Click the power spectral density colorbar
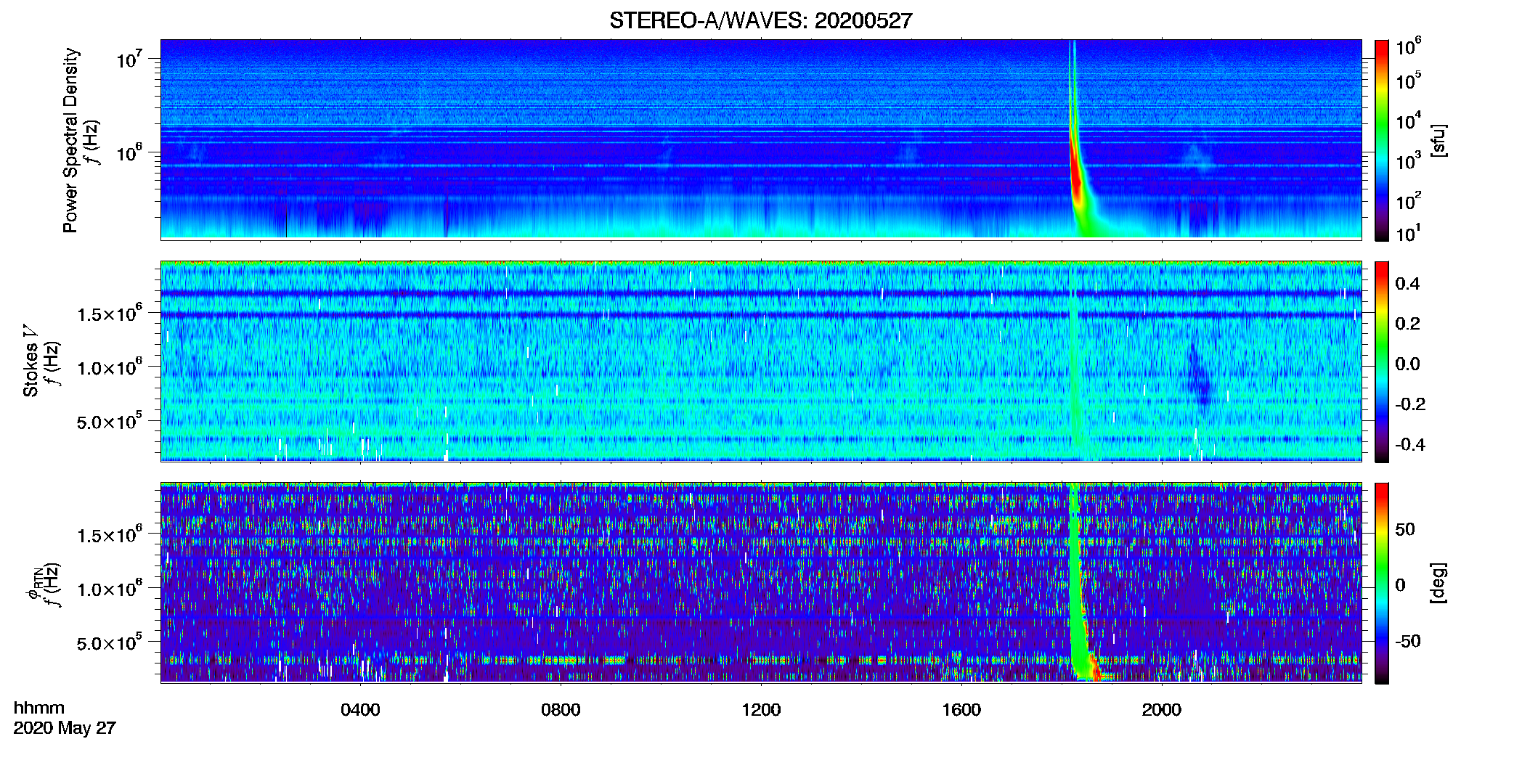This screenshot has width=1522, height=784. point(1382,140)
